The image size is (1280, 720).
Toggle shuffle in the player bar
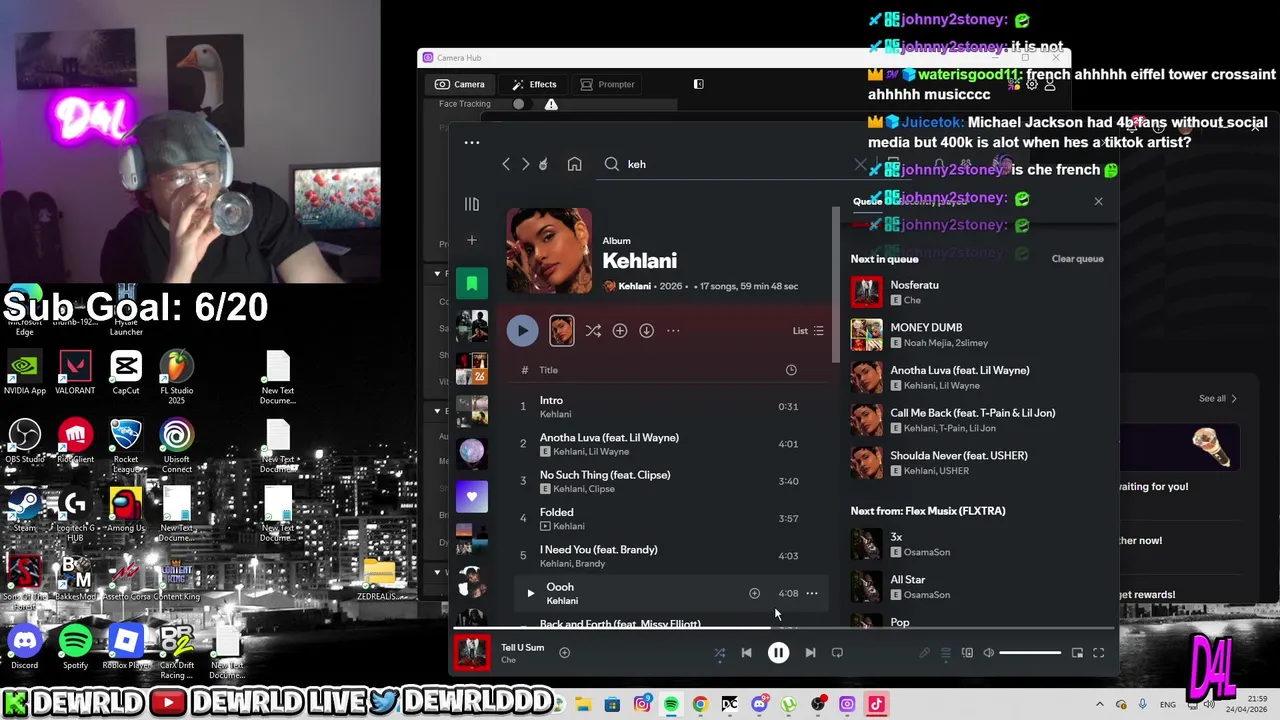point(719,653)
